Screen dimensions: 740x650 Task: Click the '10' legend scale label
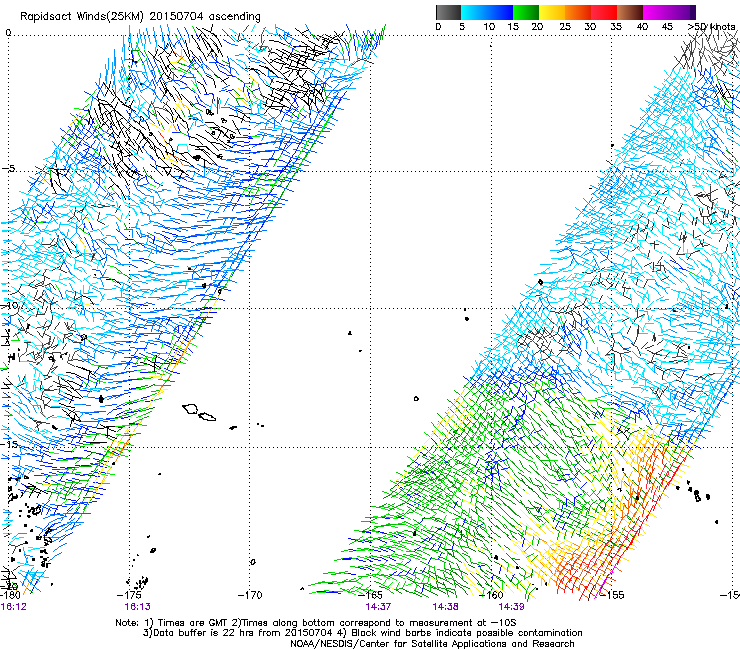point(489,27)
